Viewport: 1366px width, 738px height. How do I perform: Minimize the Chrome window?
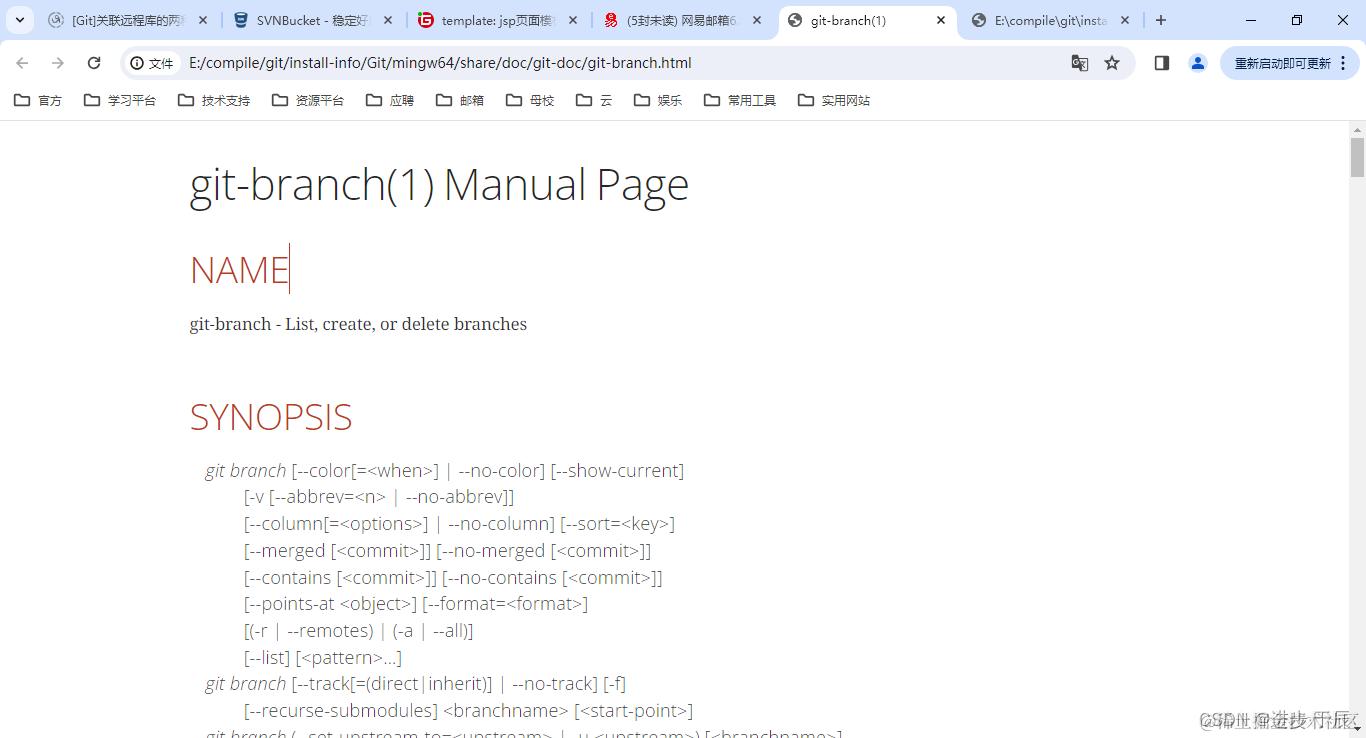pyautogui.click(x=1251, y=20)
